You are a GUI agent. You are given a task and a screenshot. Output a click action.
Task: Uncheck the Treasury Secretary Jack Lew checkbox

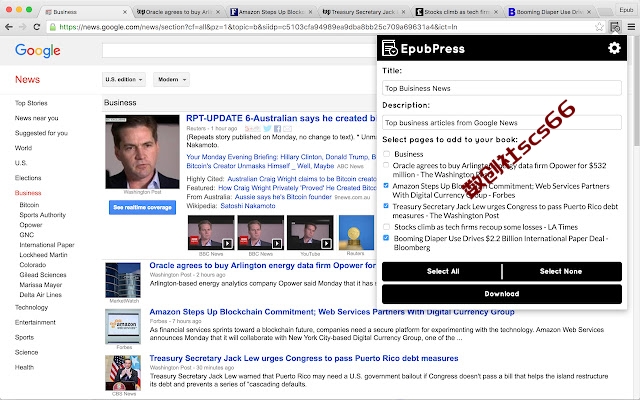[x=386, y=206]
